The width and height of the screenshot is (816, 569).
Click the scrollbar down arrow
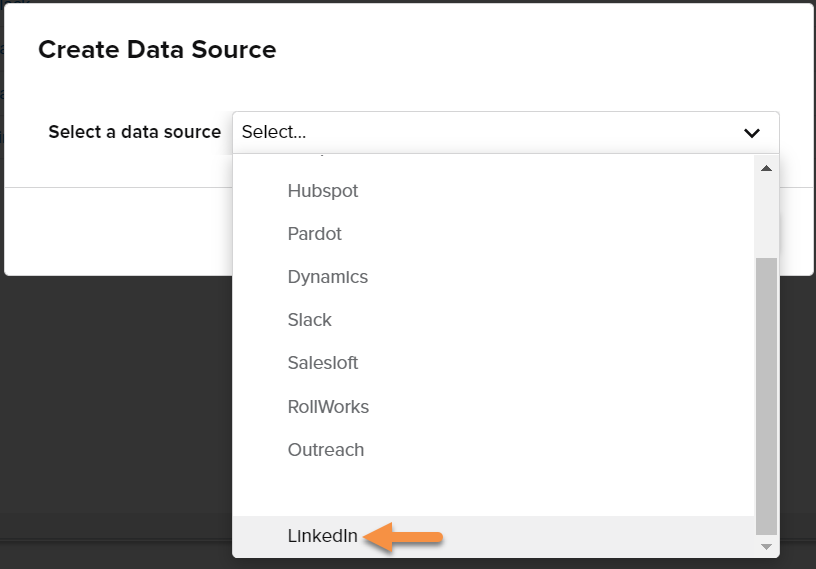click(x=766, y=547)
